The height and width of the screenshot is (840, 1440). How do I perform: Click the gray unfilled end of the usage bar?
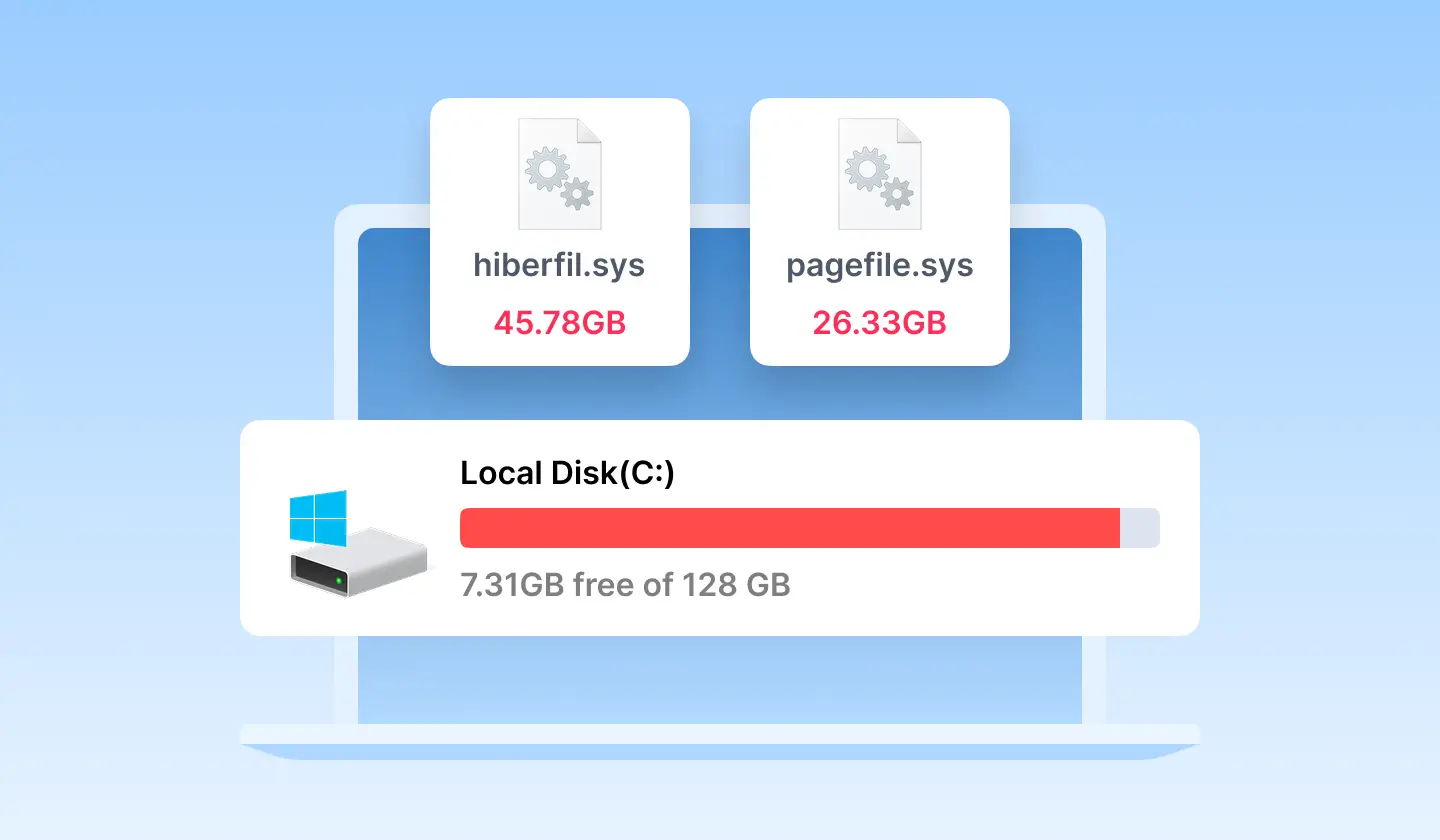pyautogui.click(x=1140, y=528)
